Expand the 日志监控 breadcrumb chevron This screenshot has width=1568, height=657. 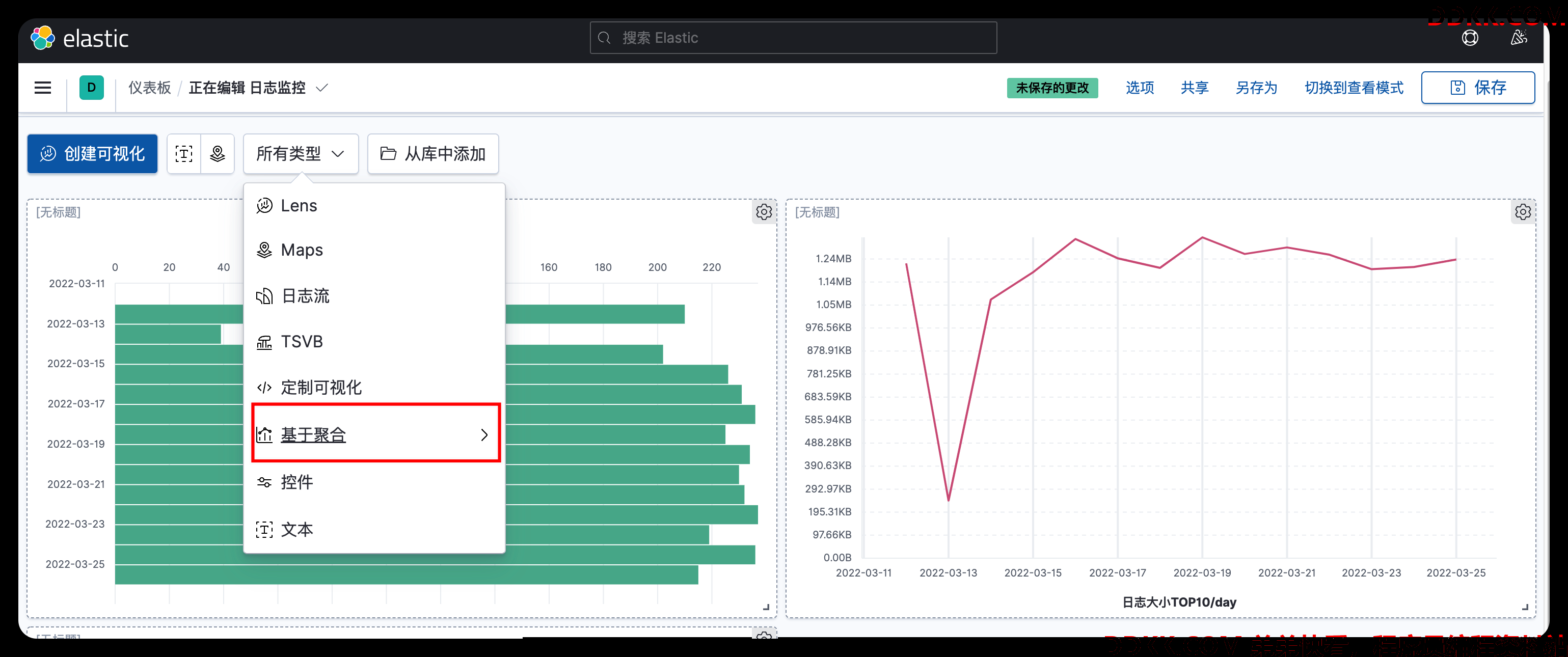322,88
